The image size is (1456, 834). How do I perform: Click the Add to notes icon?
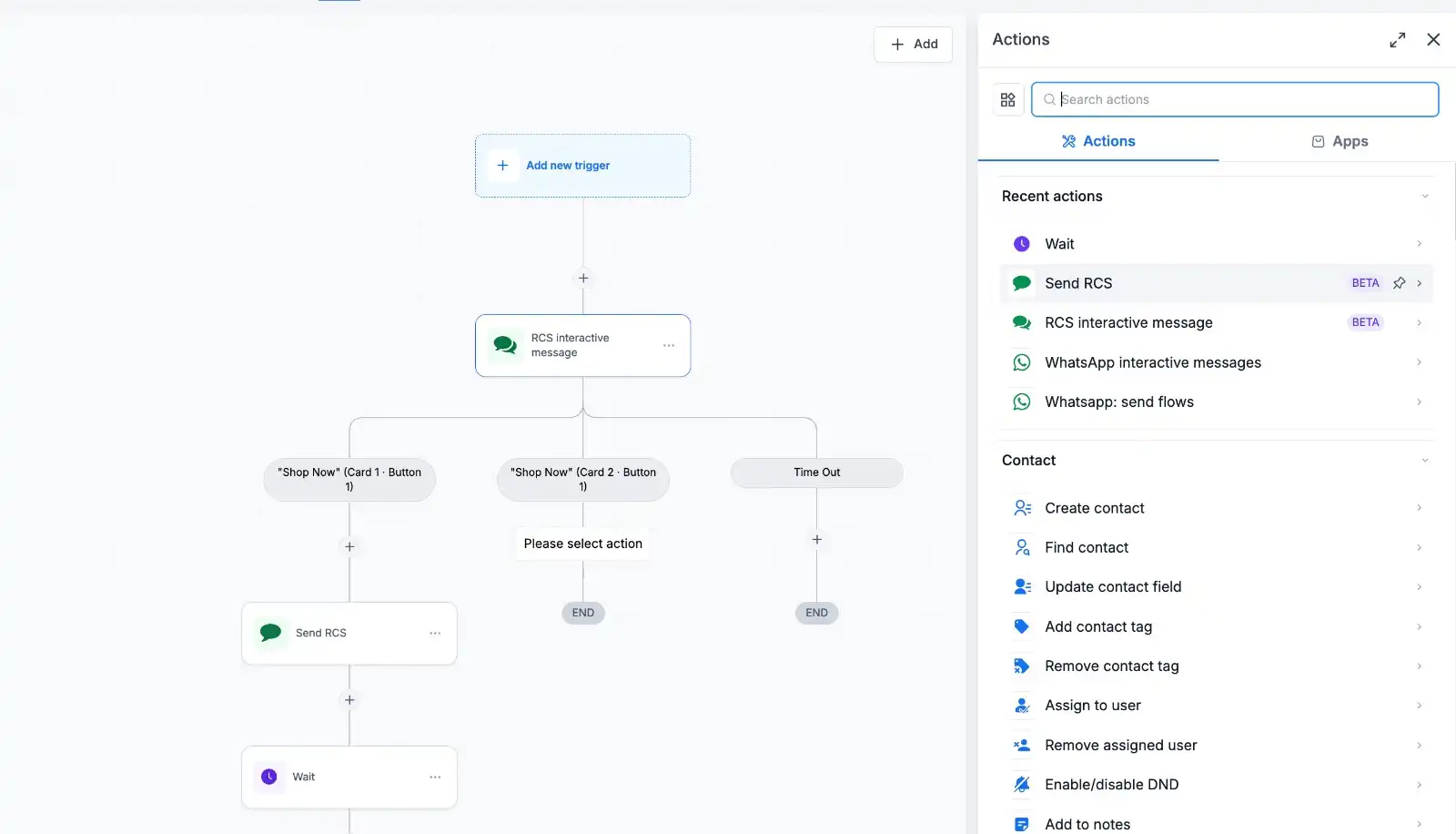pyautogui.click(x=1022, y=824)
